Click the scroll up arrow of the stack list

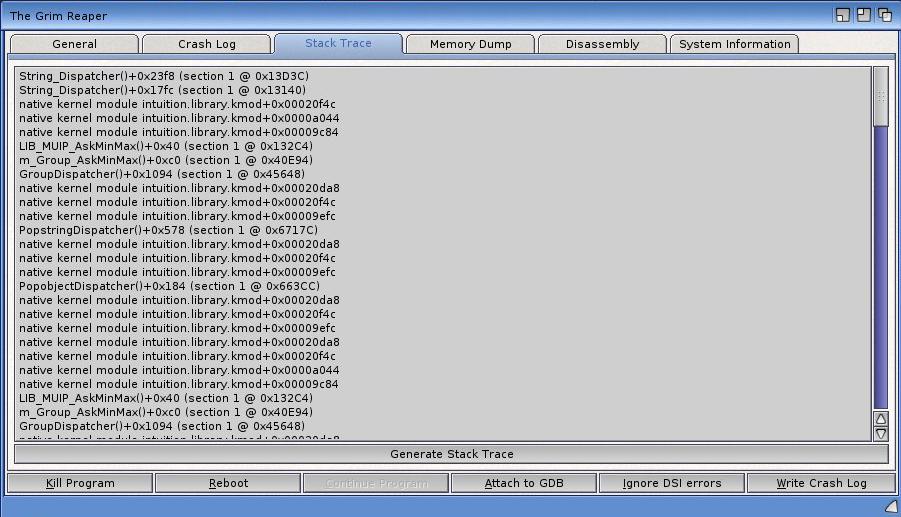click(x=881, y=419)
